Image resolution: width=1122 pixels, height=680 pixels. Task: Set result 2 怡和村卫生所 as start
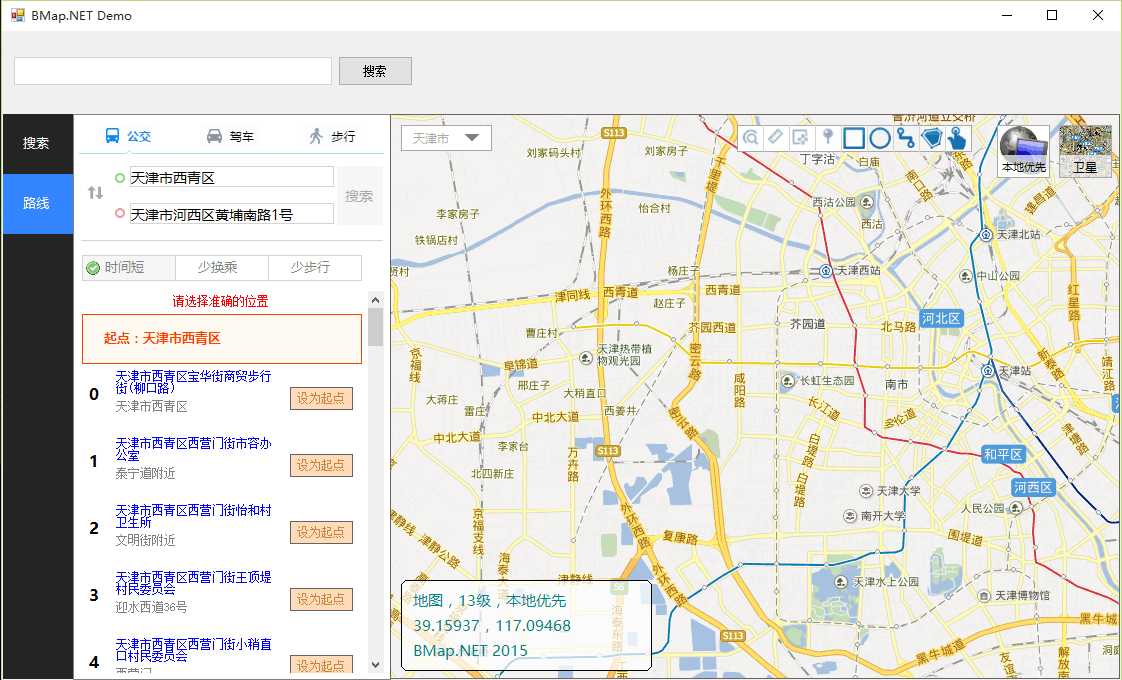(x=321, y=533)
